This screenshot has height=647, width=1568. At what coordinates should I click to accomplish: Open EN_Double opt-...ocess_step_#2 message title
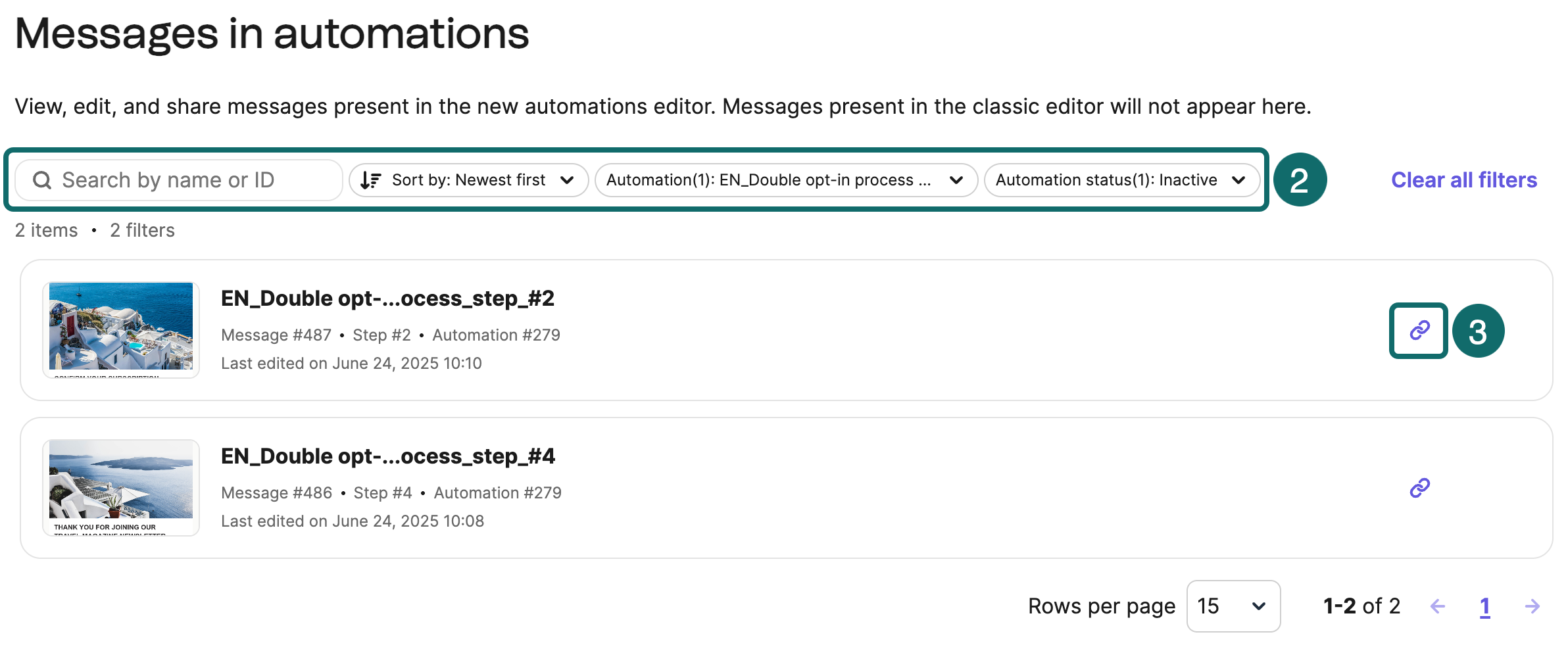point(387,299)
